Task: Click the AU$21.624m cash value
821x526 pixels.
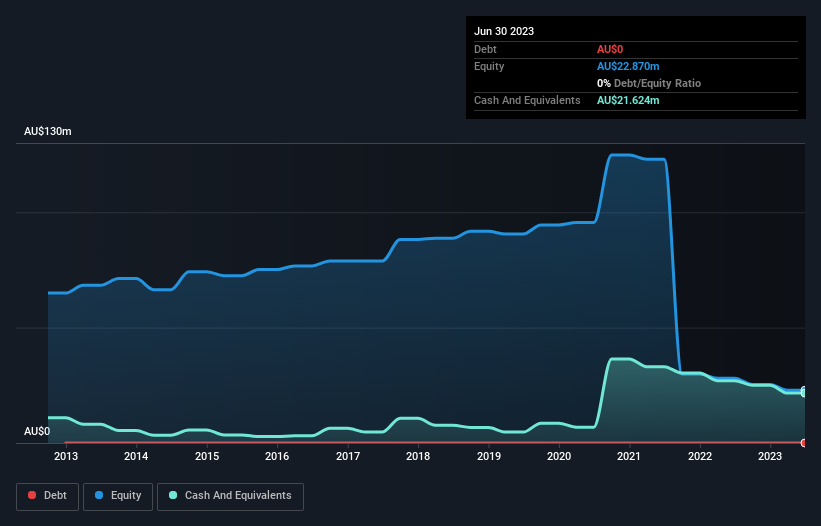Action: click(x=628, y=100)
